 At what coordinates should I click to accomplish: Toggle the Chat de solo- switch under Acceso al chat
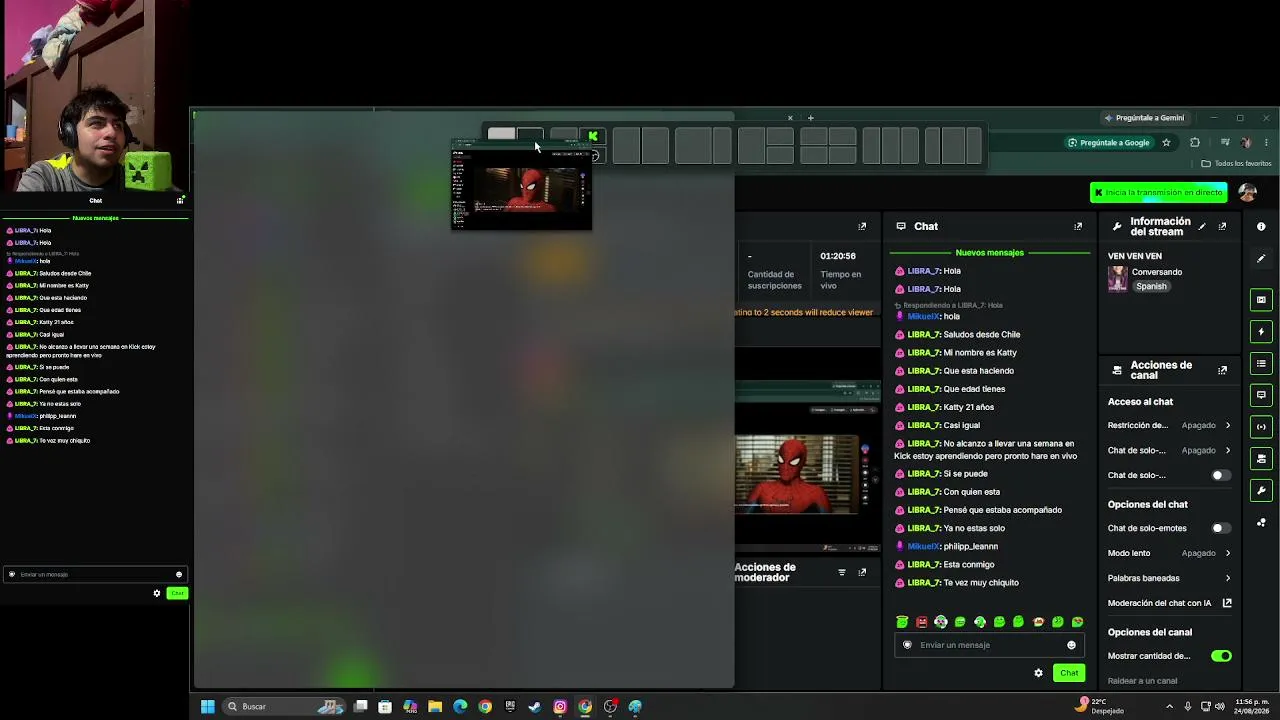click(x=1221, y=475)
